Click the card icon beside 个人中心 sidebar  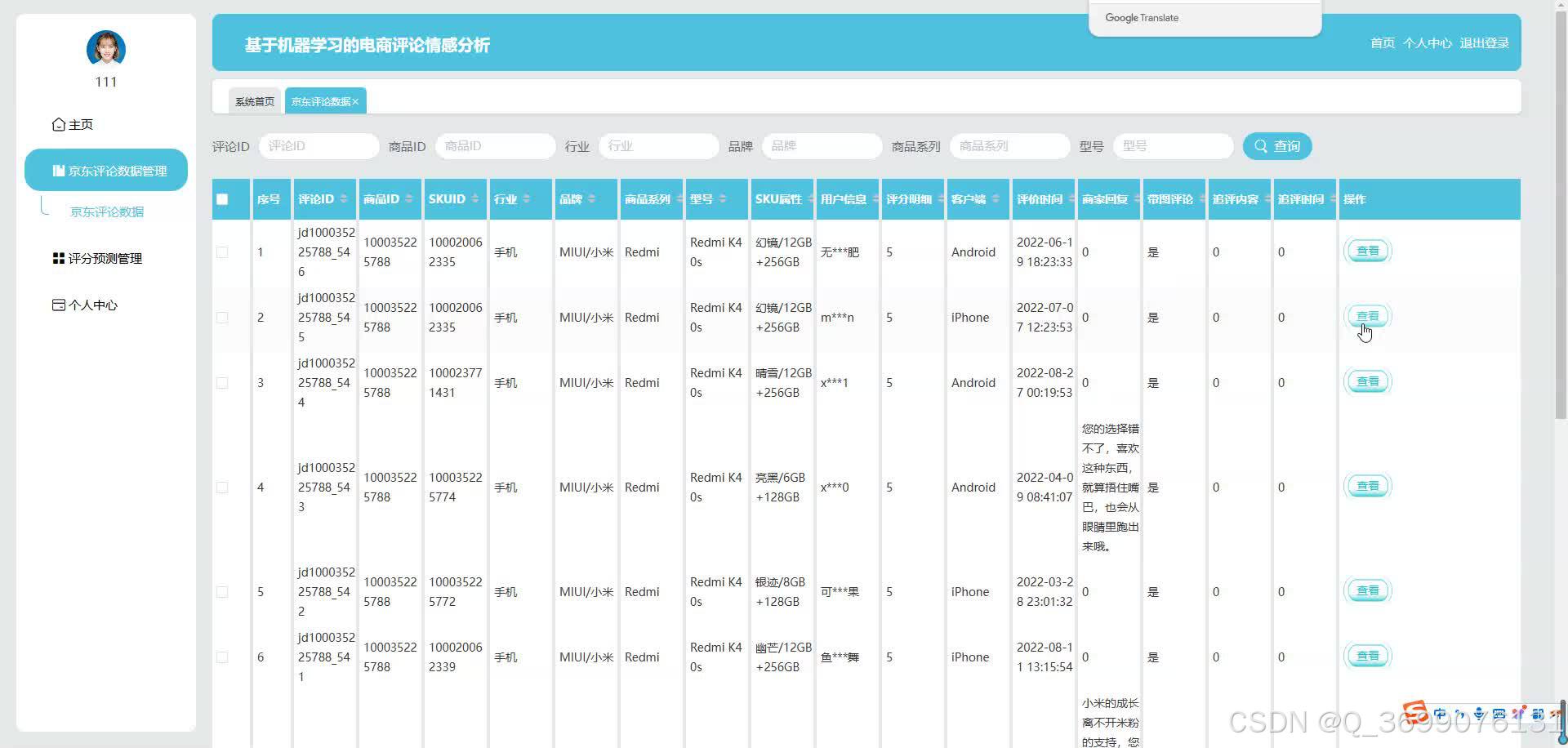point(59,305)
